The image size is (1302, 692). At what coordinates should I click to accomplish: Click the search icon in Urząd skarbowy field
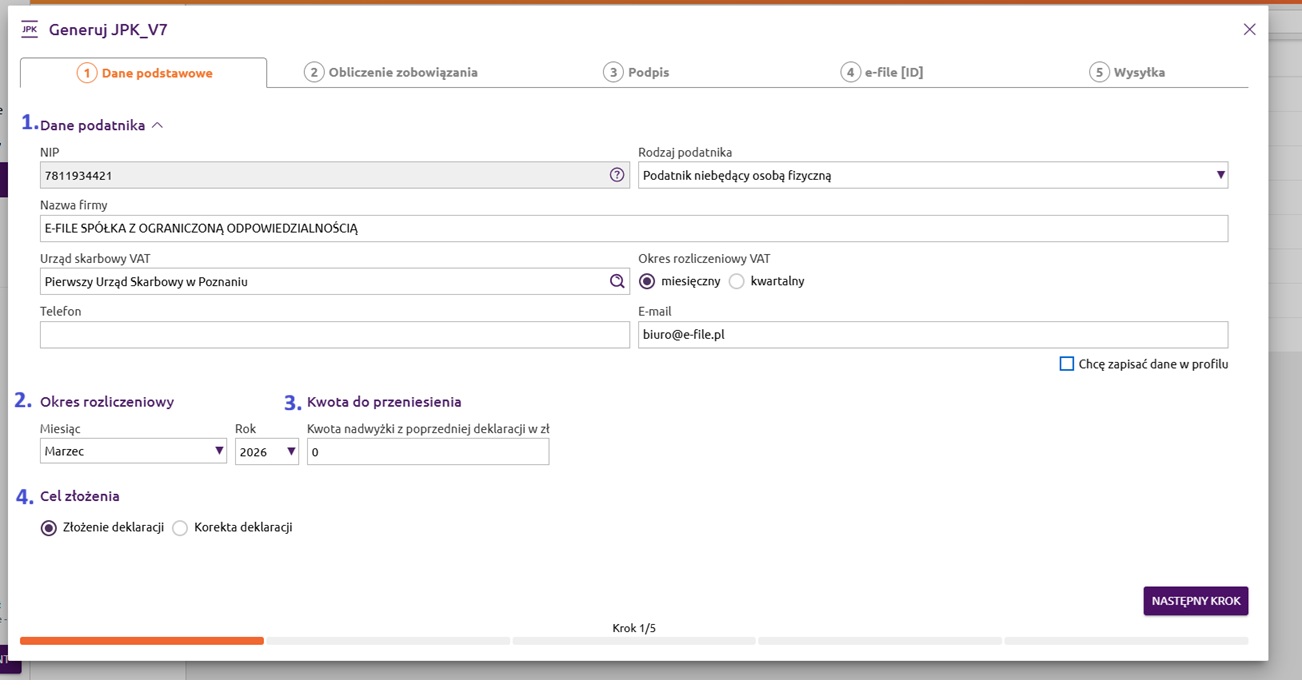[617, 282]
